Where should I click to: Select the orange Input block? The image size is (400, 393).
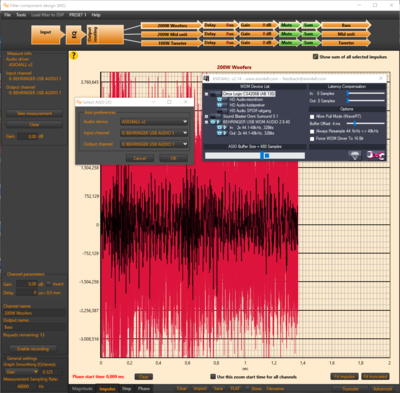point(48,34)
